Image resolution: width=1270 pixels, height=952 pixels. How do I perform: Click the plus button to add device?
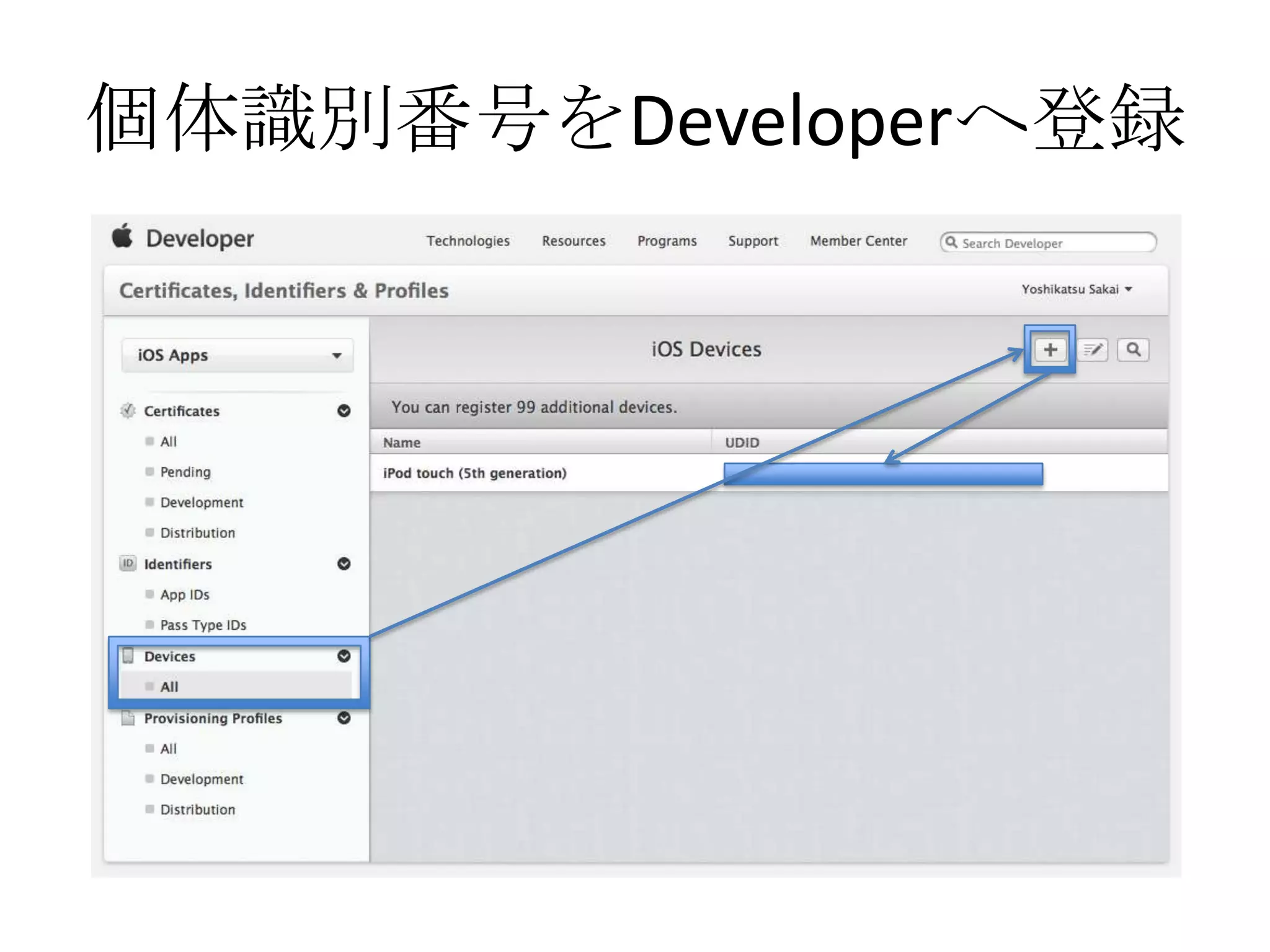(1050, 350)
